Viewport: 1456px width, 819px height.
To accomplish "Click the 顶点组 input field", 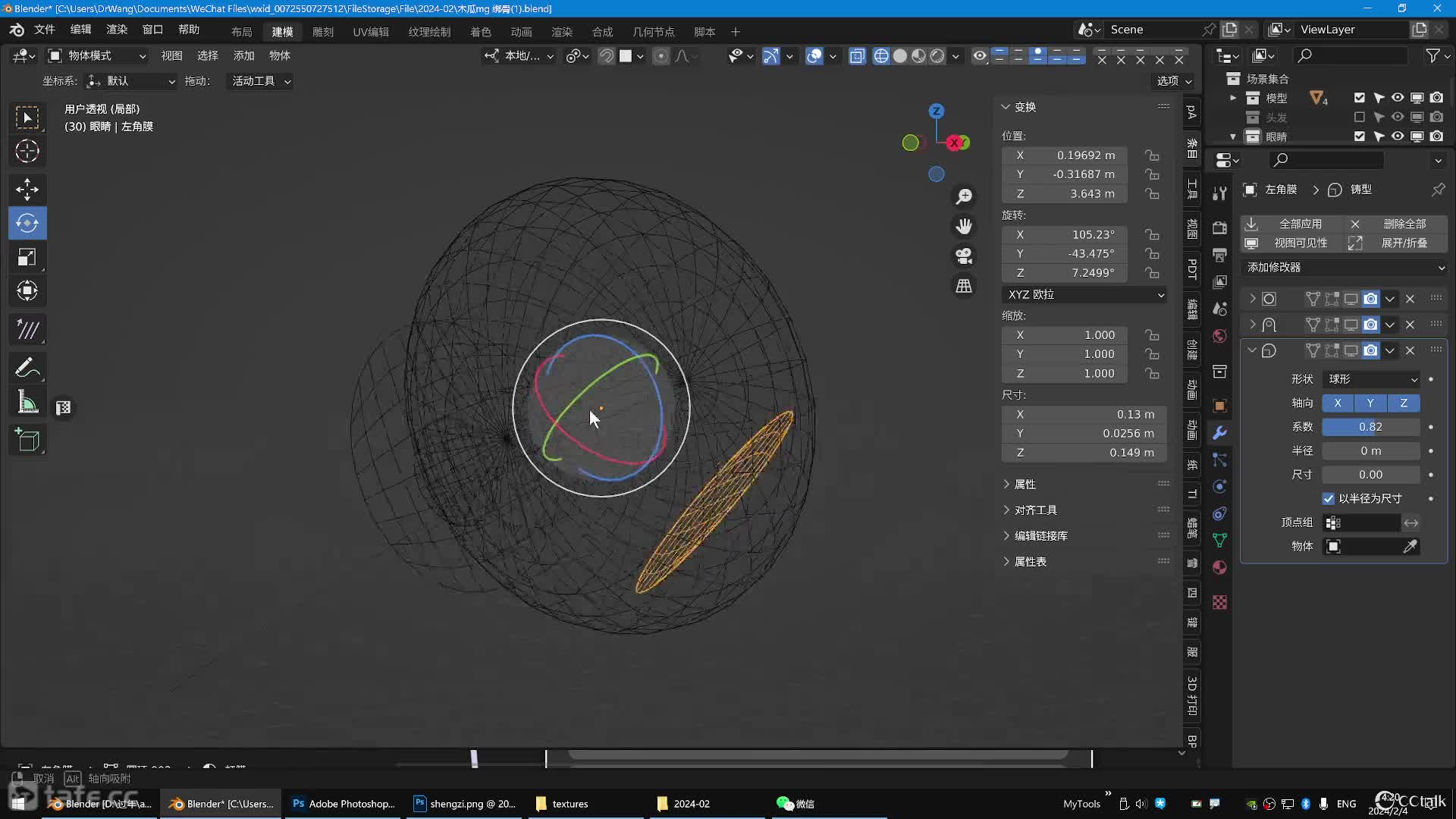I will [x=1362, y=523].
